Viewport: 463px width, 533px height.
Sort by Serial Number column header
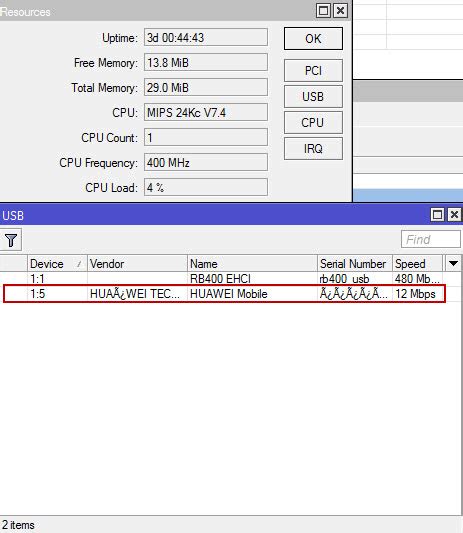(355, 263)
